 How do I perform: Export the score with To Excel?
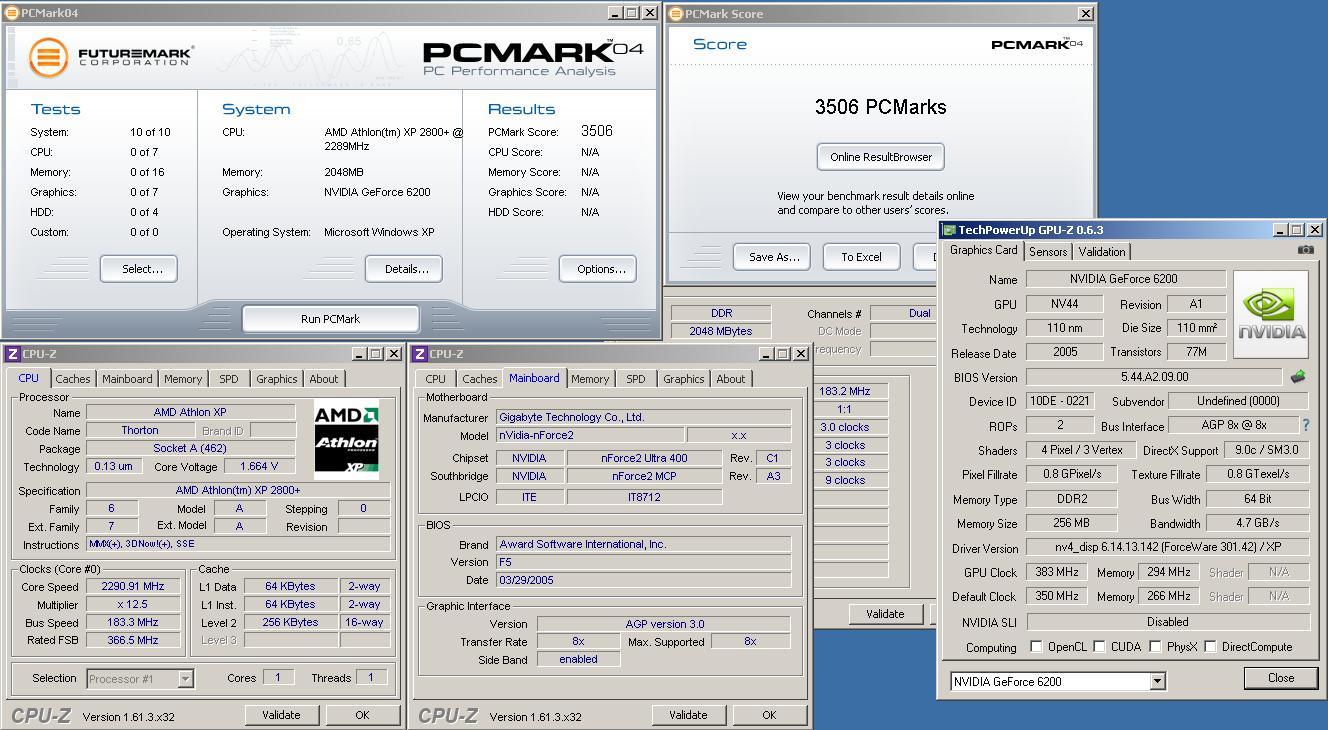click(x=861, y=257)
